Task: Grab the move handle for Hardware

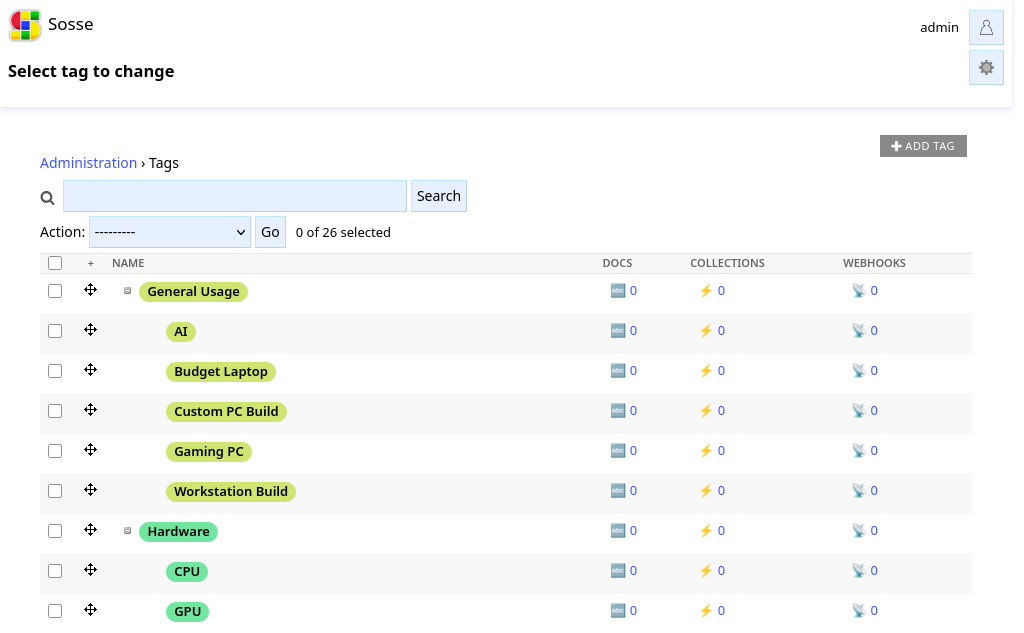Action: (91, 530)
